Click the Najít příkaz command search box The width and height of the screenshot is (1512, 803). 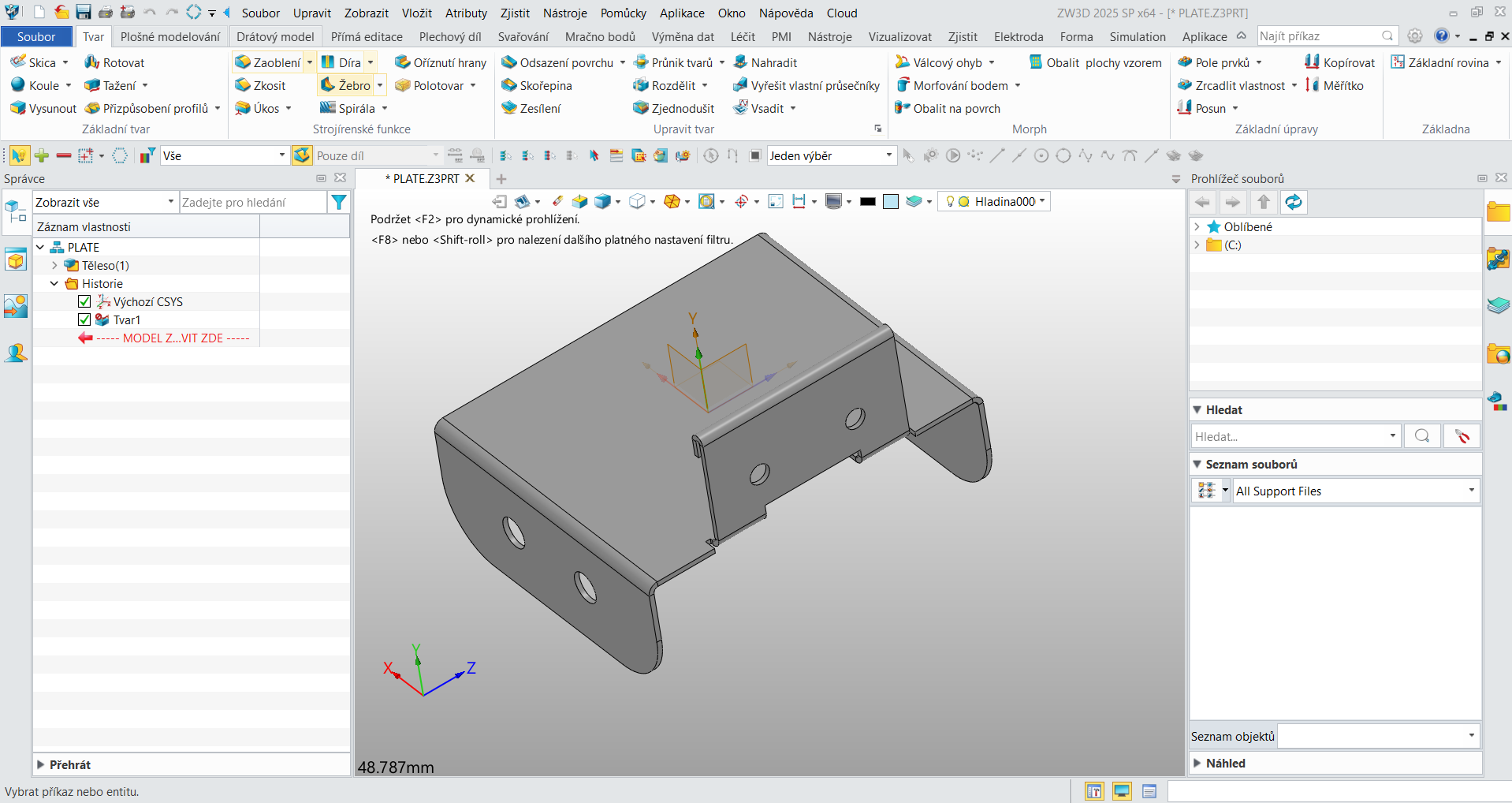tap(1327, 35)
